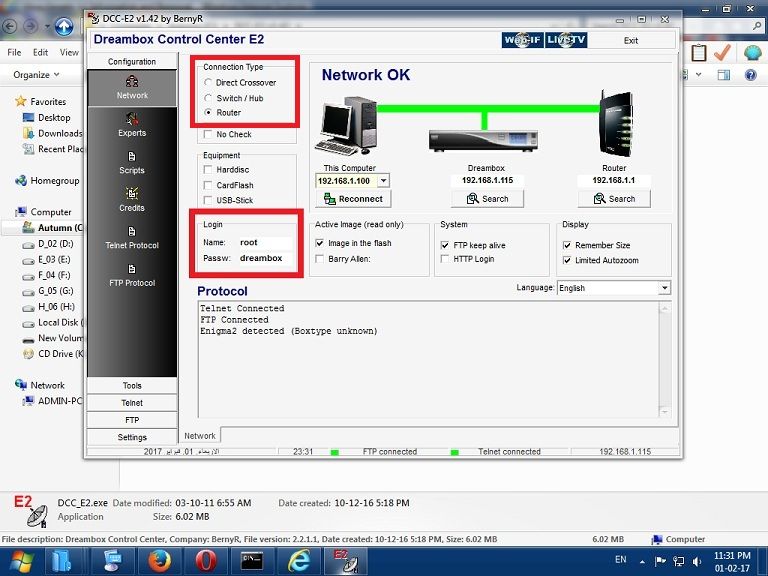Open the Credits section in sidebar
Viewport: 768px width, 576px height.
click(x=132, y=200)
